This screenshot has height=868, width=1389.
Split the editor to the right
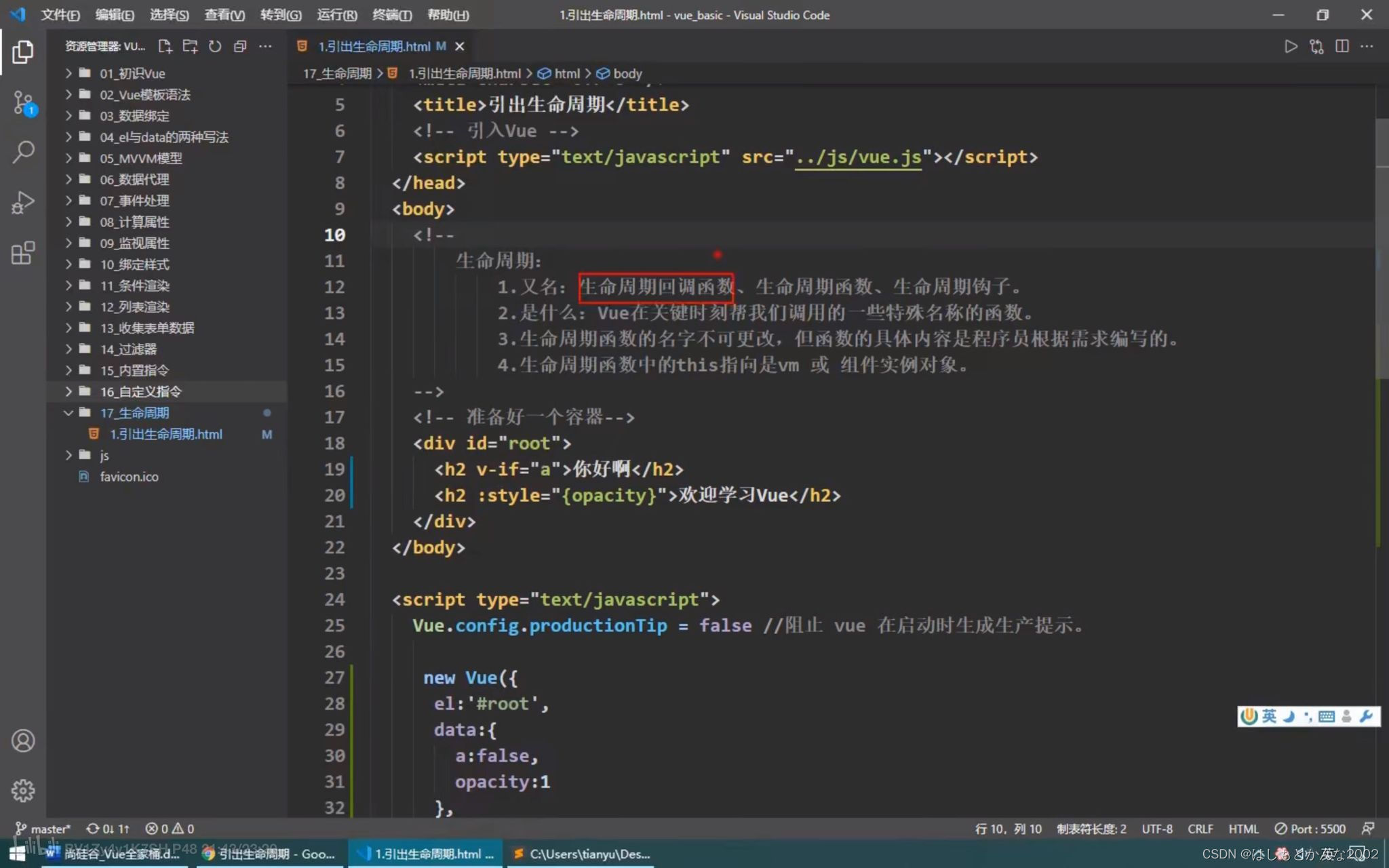pyautogui.click(x=1342, y=46)
